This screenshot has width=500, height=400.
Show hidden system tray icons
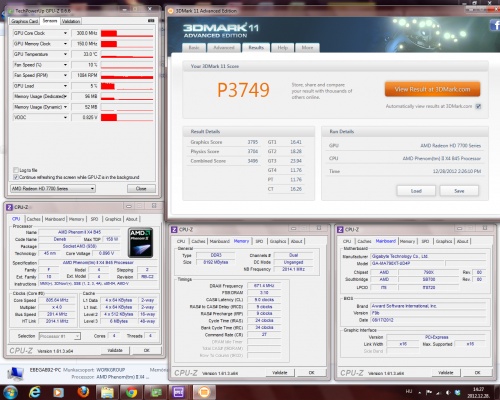click(420, 392)
